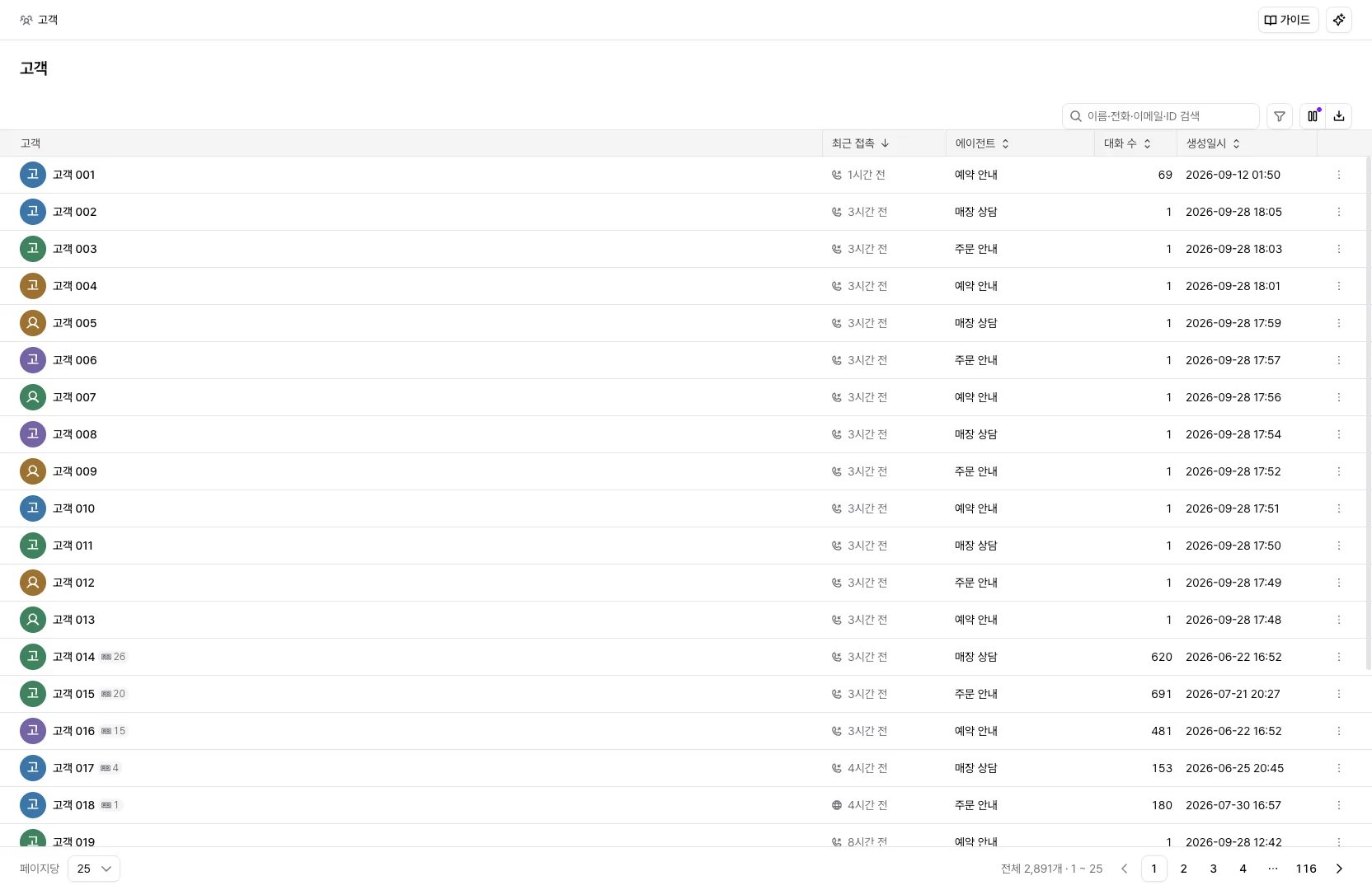Click the phone icon beside 1시간 전
1372x890 pixels.
(x=837, y=175)
